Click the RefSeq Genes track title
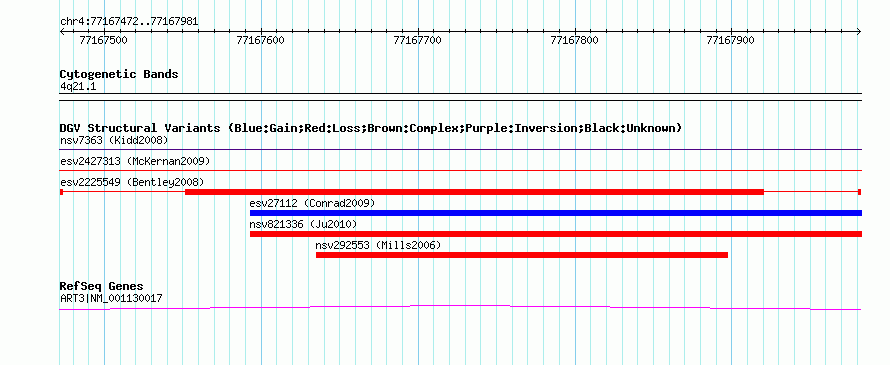 tap(102, 286)
